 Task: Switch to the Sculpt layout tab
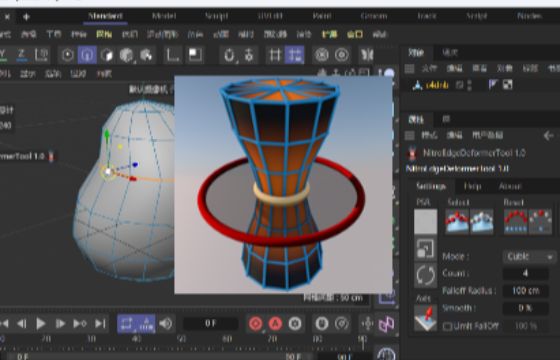pos(216,16)
